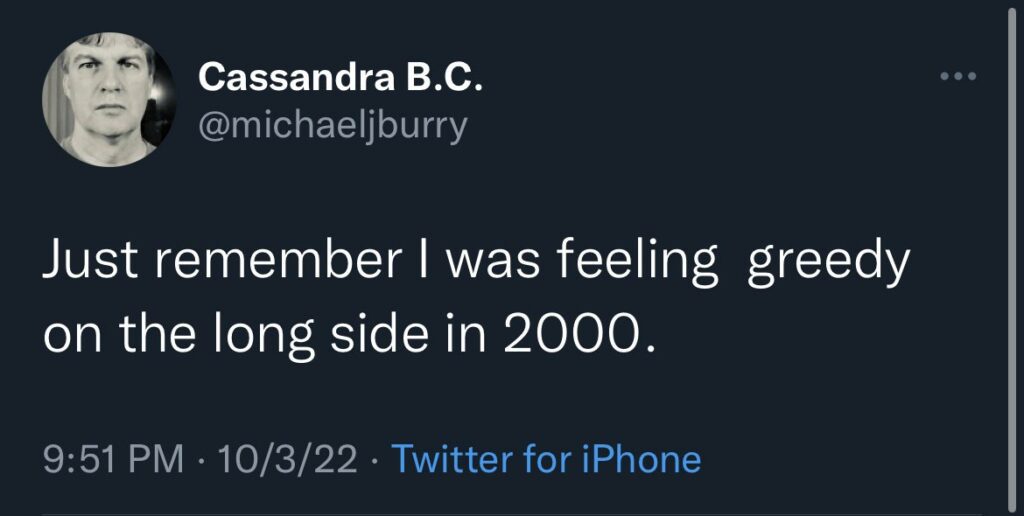Open Cassandra B.C. profile name

coord(341,77)
